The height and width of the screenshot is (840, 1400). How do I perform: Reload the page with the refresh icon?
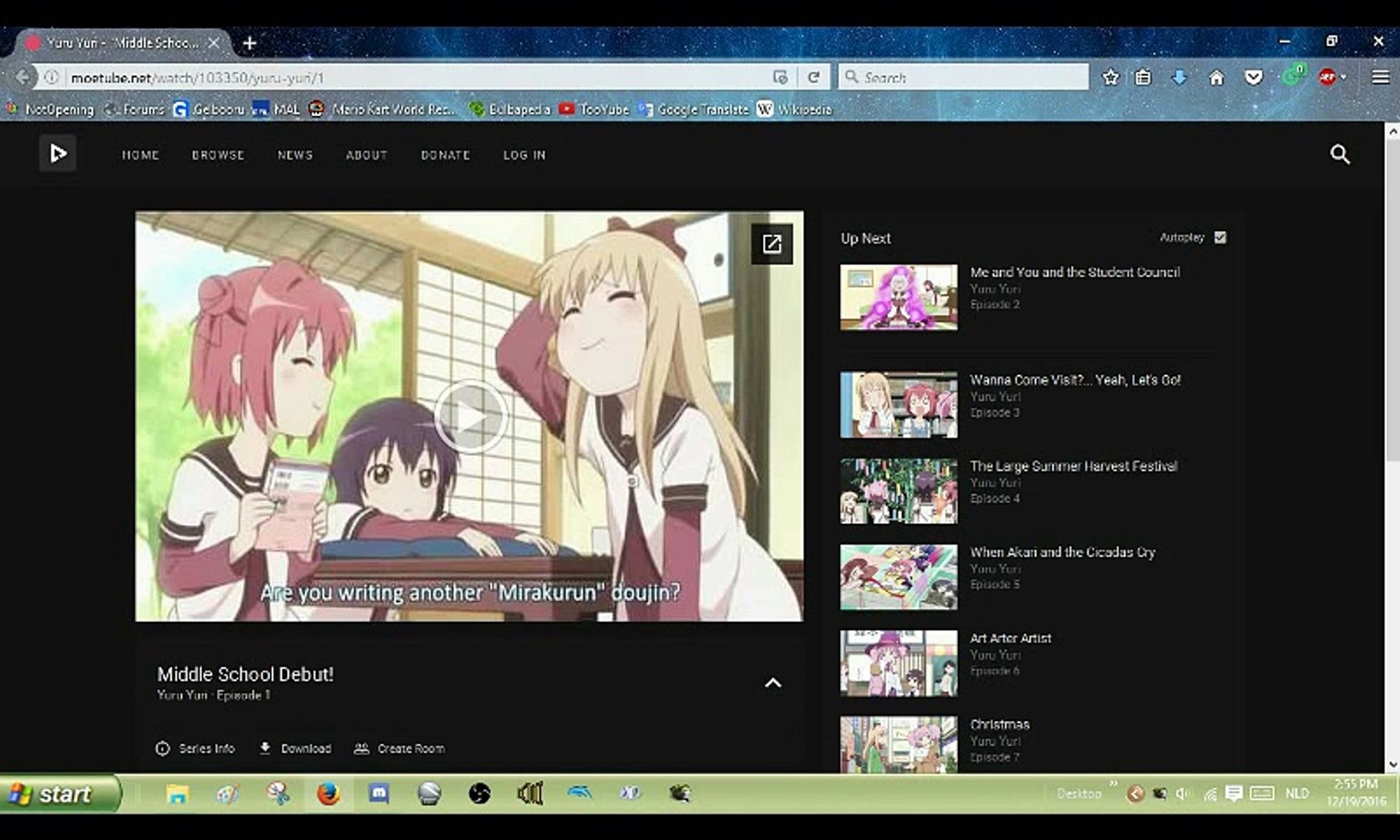(x=814, y=77)
